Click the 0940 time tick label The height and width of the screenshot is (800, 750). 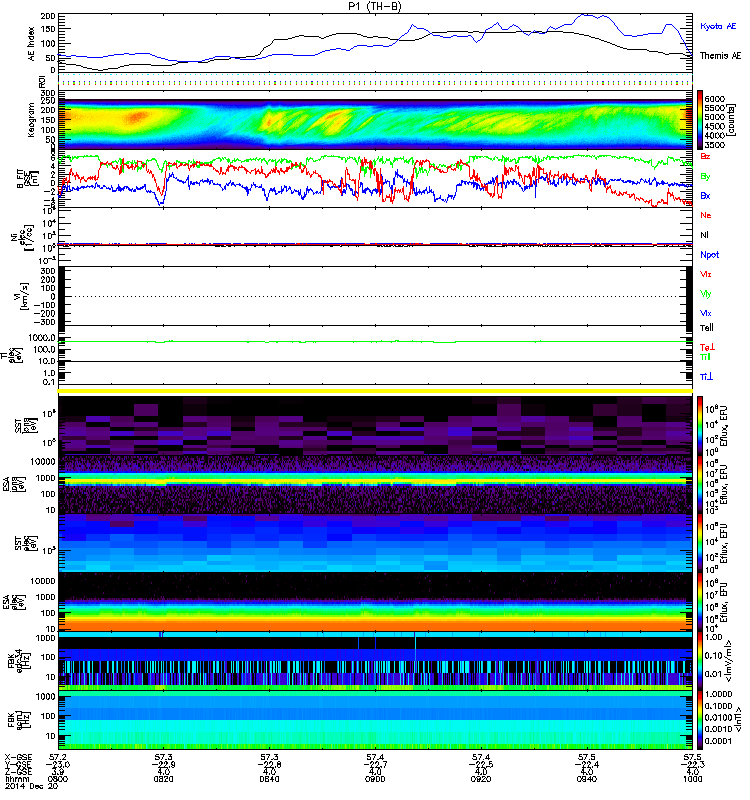click(x=586, y=779)
